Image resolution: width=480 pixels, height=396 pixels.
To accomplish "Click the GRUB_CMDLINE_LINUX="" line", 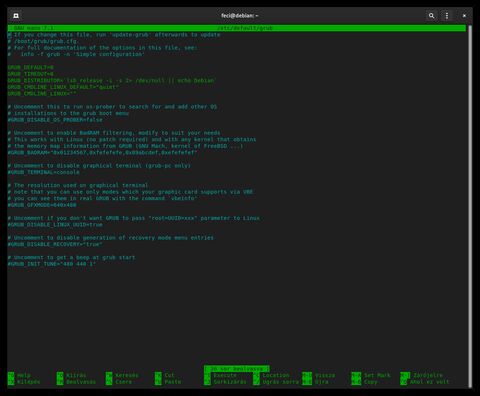I will click(x=42, y=94).
